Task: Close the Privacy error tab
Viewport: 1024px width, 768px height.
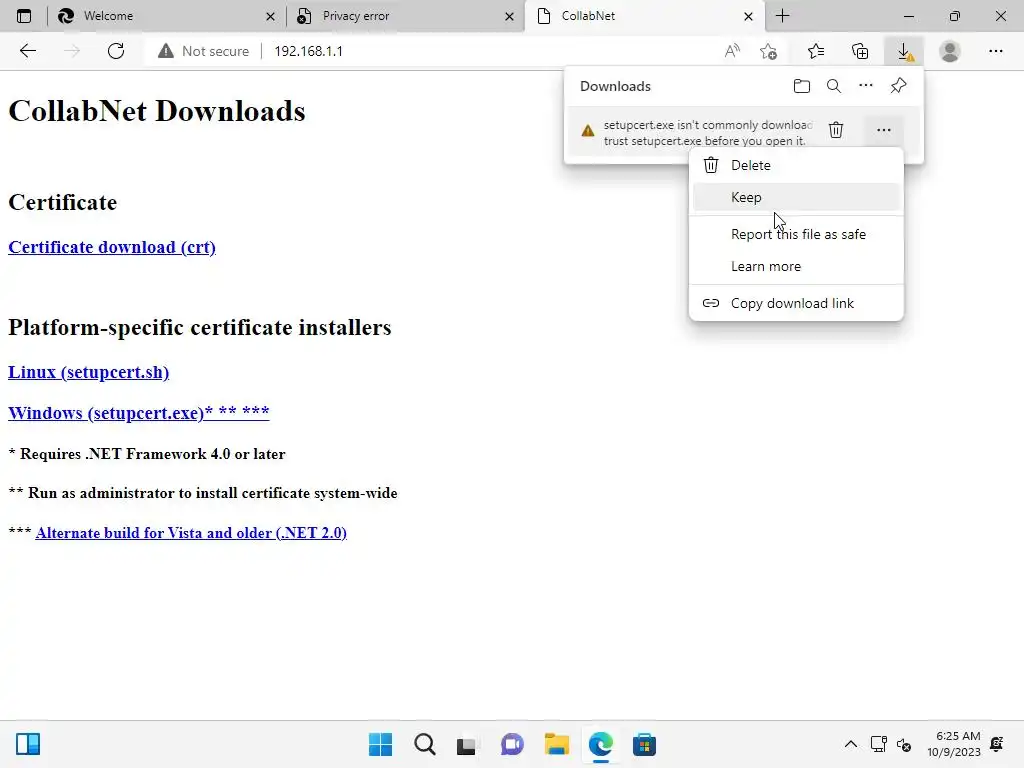Action: 509,16
